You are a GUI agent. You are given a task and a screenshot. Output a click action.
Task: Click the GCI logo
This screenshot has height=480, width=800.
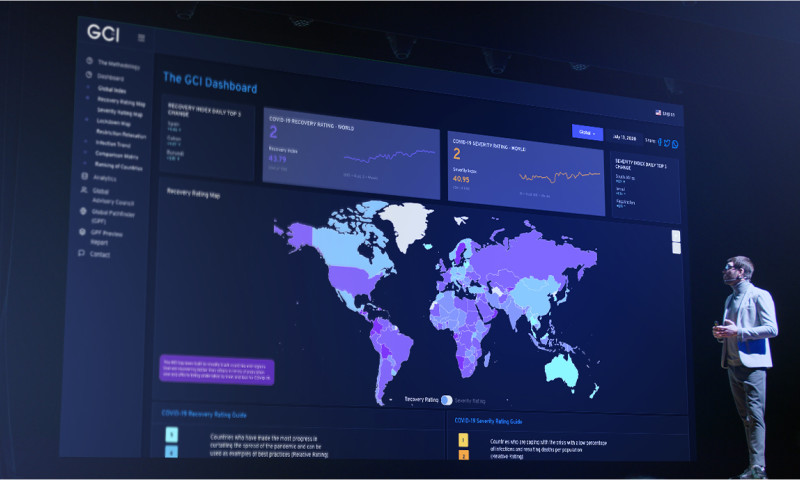coord(102,32)
